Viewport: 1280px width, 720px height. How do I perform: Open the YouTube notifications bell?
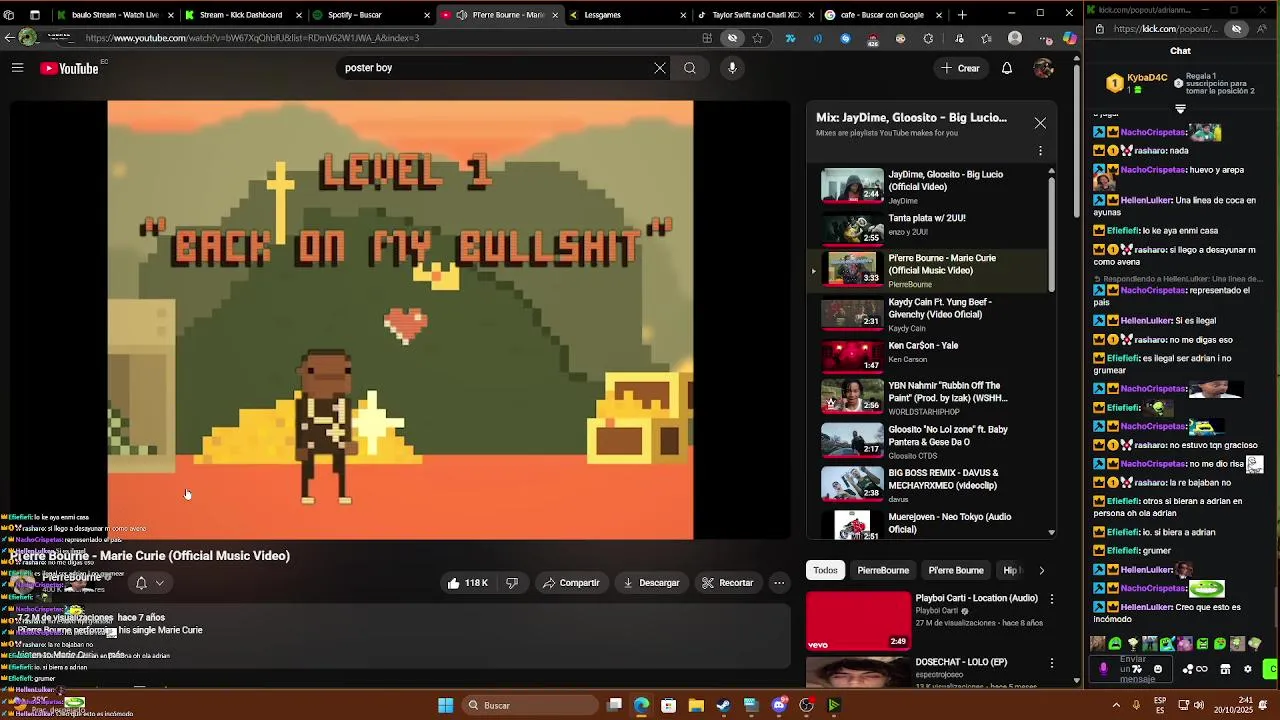(x=1007, y=68)
